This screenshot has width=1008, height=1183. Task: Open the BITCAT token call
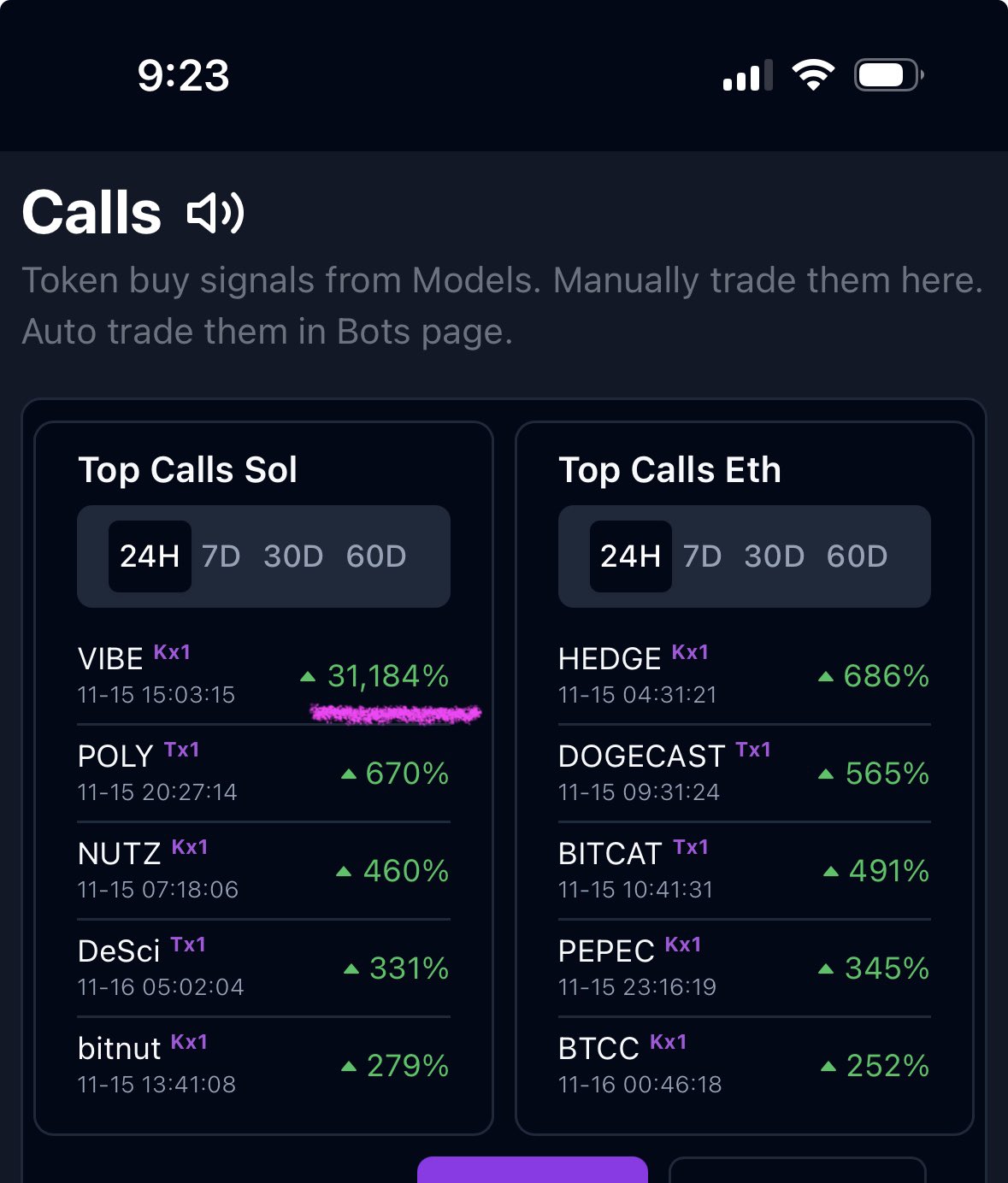pos(744,871)
